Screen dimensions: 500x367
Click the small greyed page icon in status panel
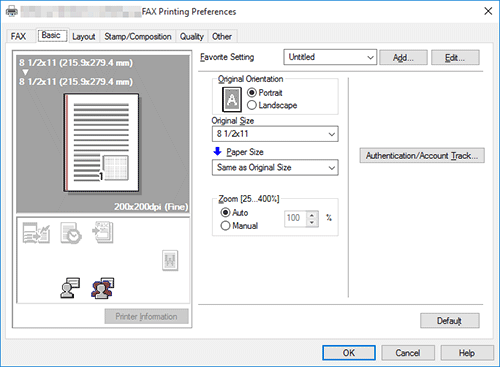tap(170, 260)
